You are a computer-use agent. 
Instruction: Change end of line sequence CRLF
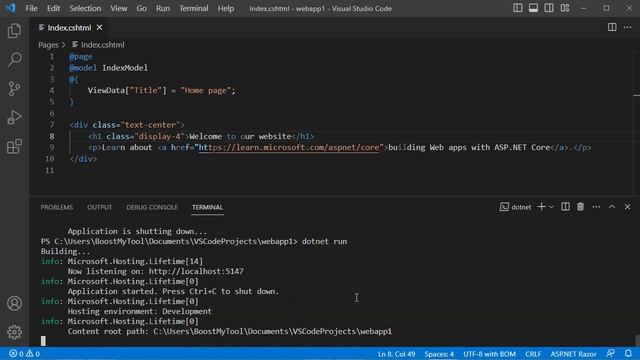click(x=533, y=354)
